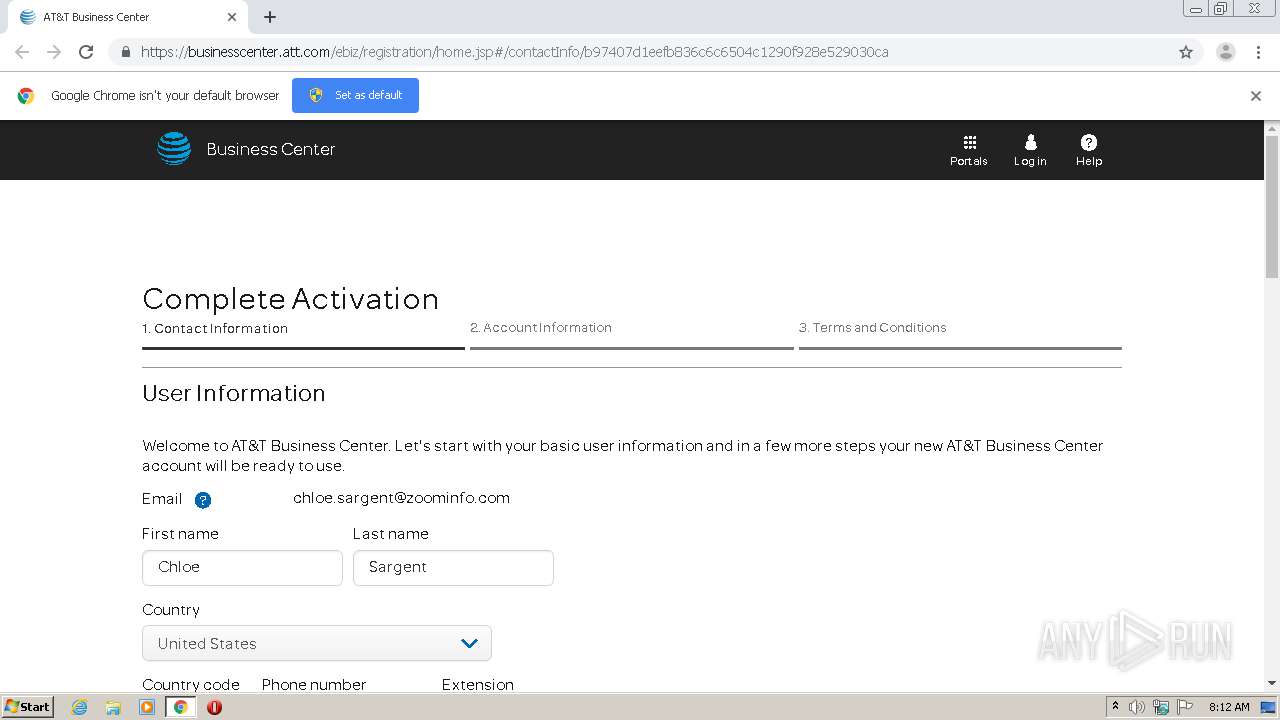Click the Country code label
This screenshot has height=720, width=1280.
pyautogui.click(x=191, y=685)
